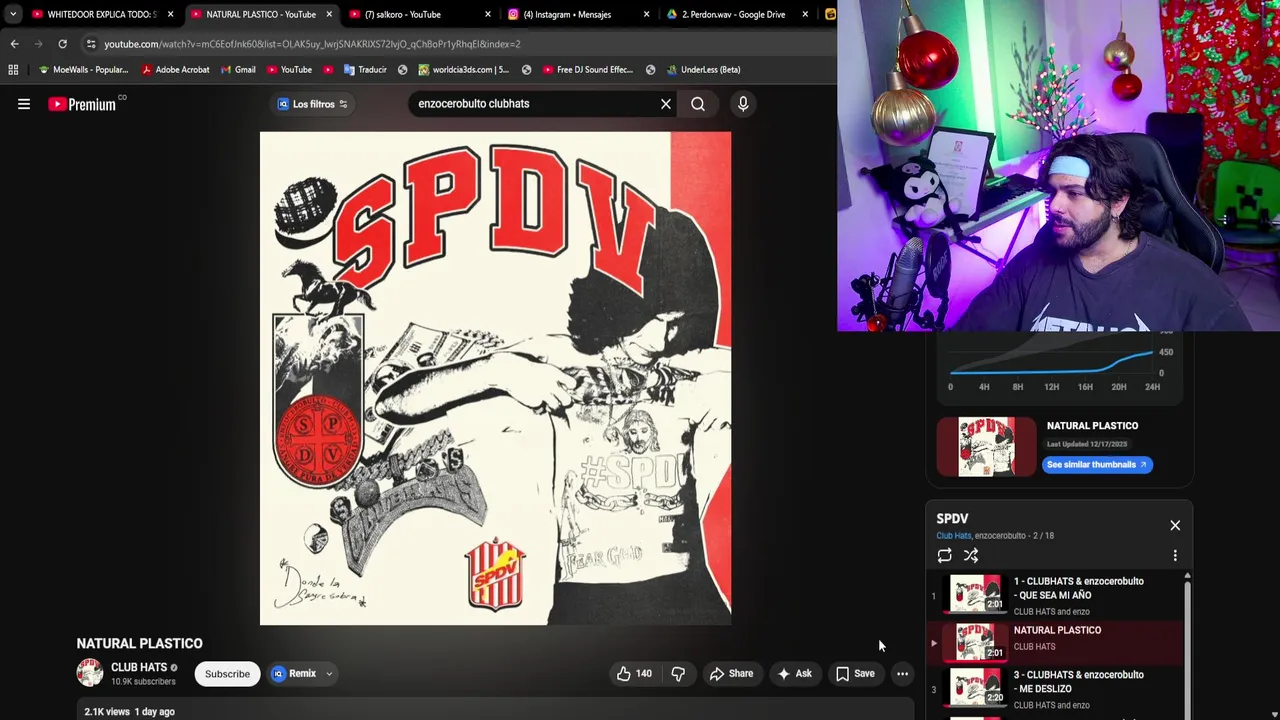1280x720 pixels.
Task: Start voice search with microphone icon
Action: coord(743,104)
